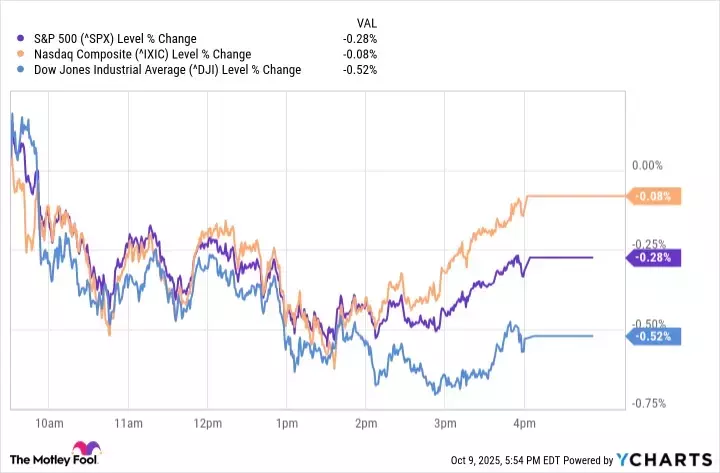Click the 0.00% y-axis label
This screenshot has width=720, height=473.
[649, 166]
